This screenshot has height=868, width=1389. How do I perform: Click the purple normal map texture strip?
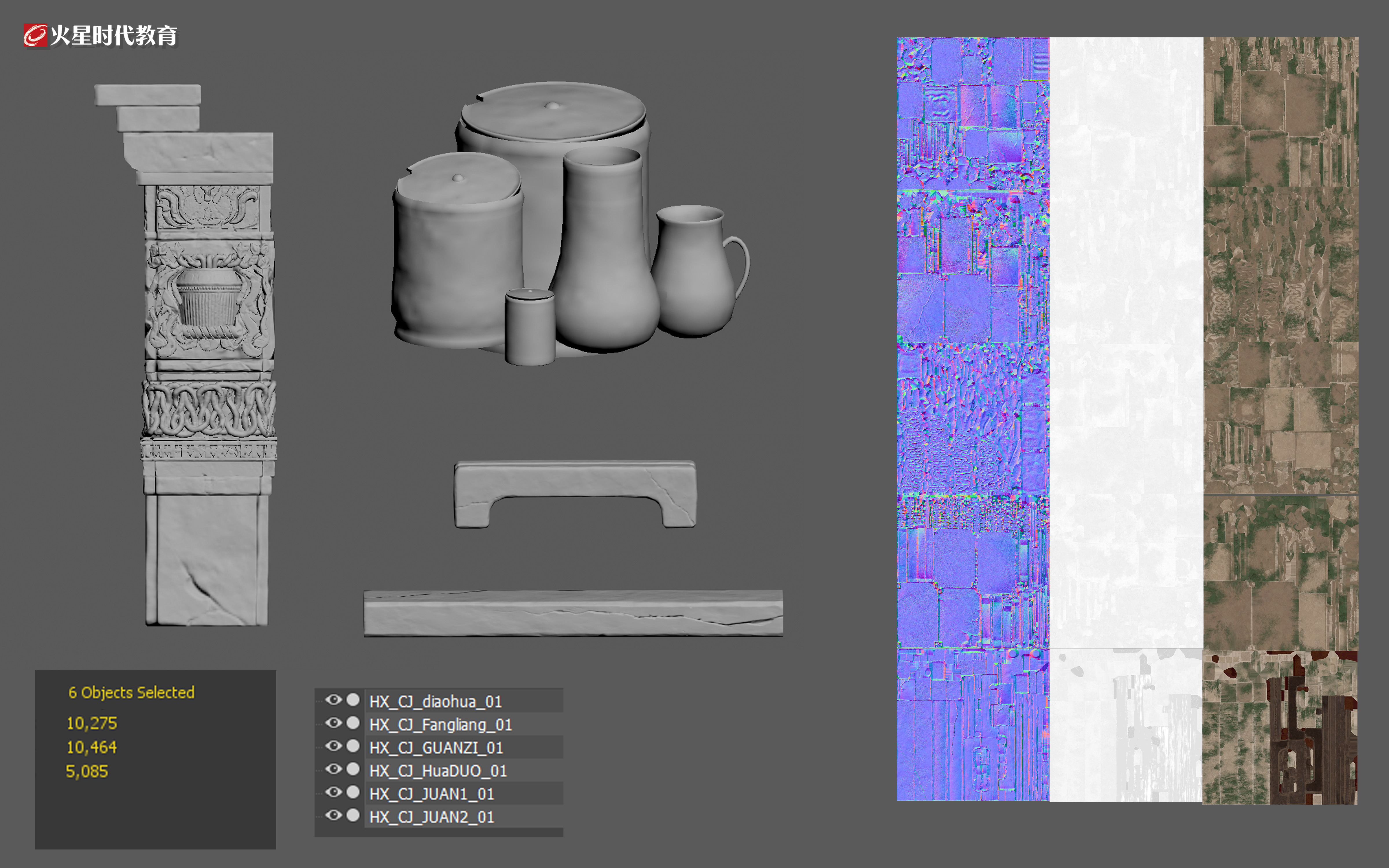coord(973,419)
